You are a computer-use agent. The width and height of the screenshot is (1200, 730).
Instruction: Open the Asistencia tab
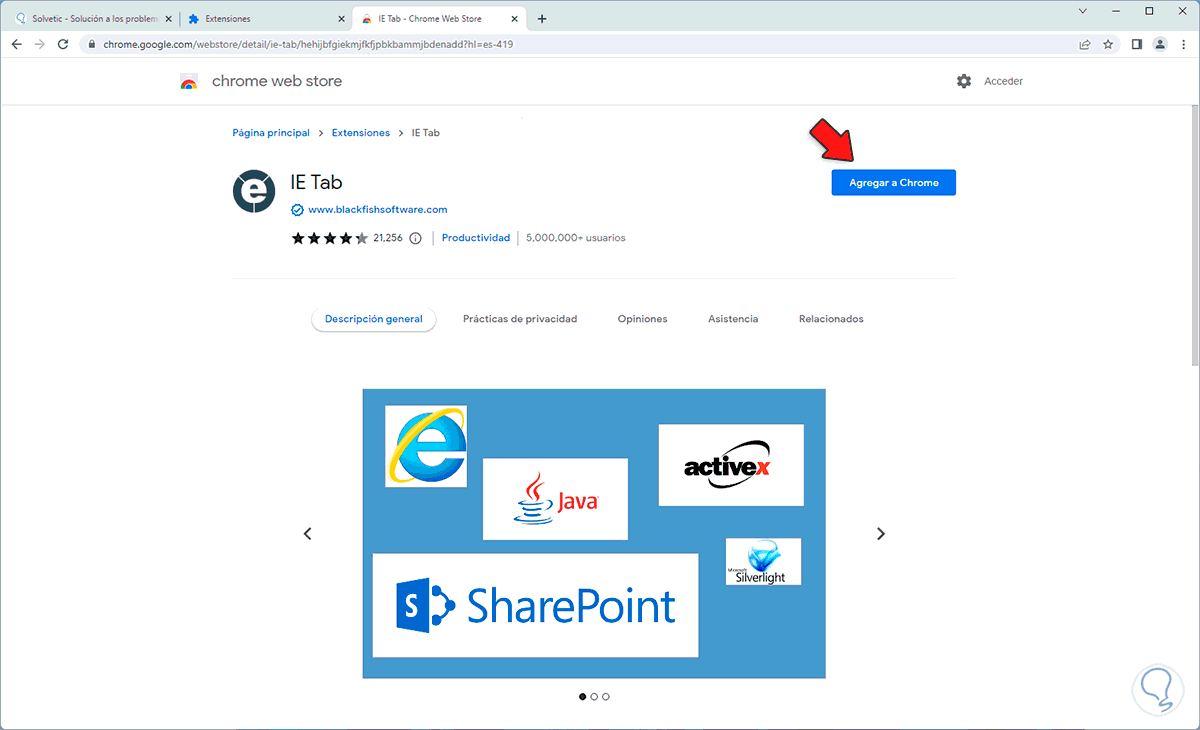point(733,319)
